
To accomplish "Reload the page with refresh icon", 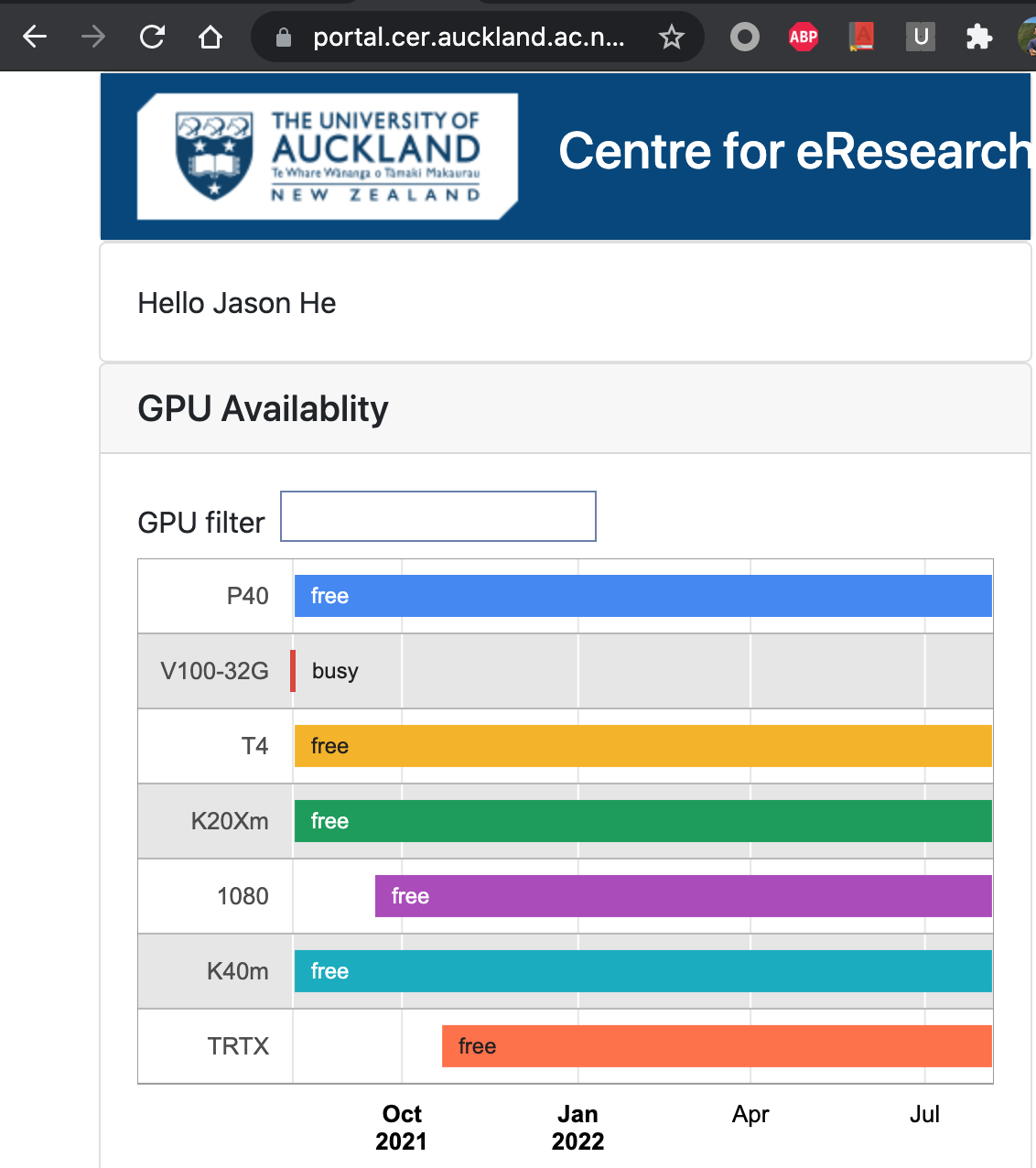I will [152, 37].
